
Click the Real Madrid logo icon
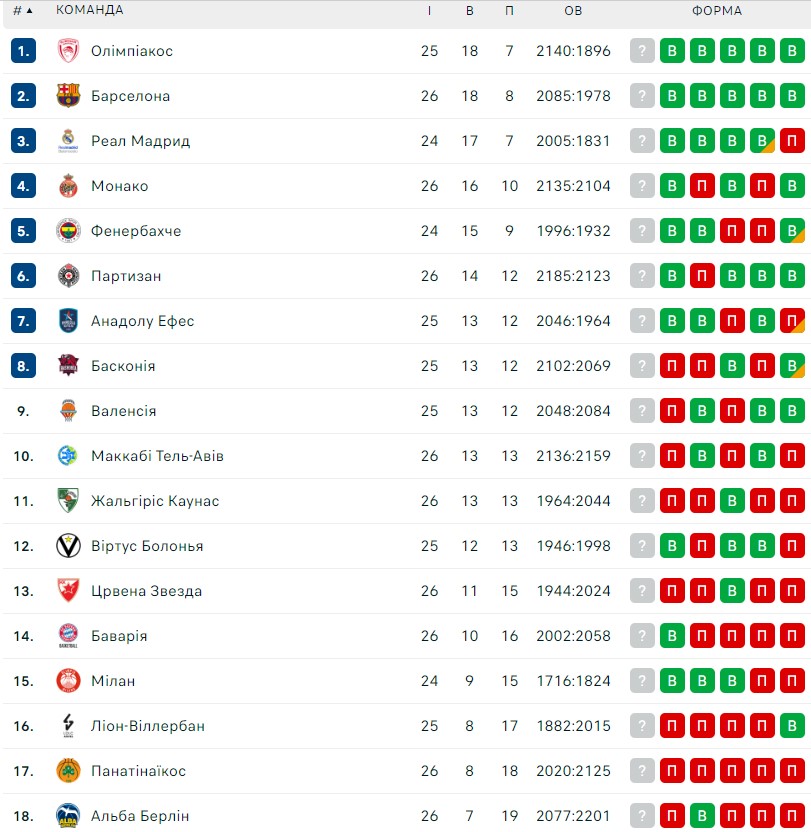pyautogui.click(x=68, y=141)
